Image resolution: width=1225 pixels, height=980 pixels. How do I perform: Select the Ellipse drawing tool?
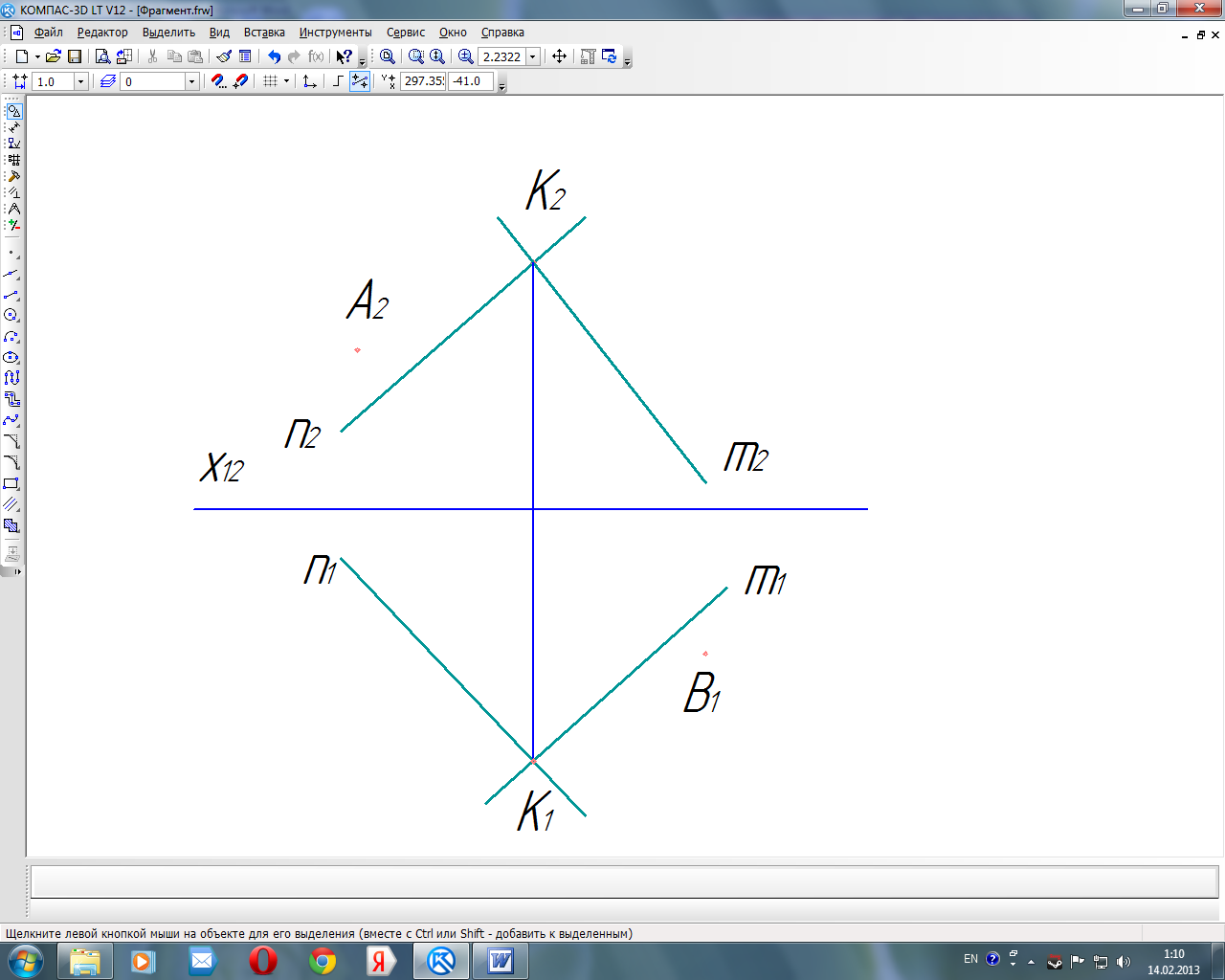coord(11,357)
